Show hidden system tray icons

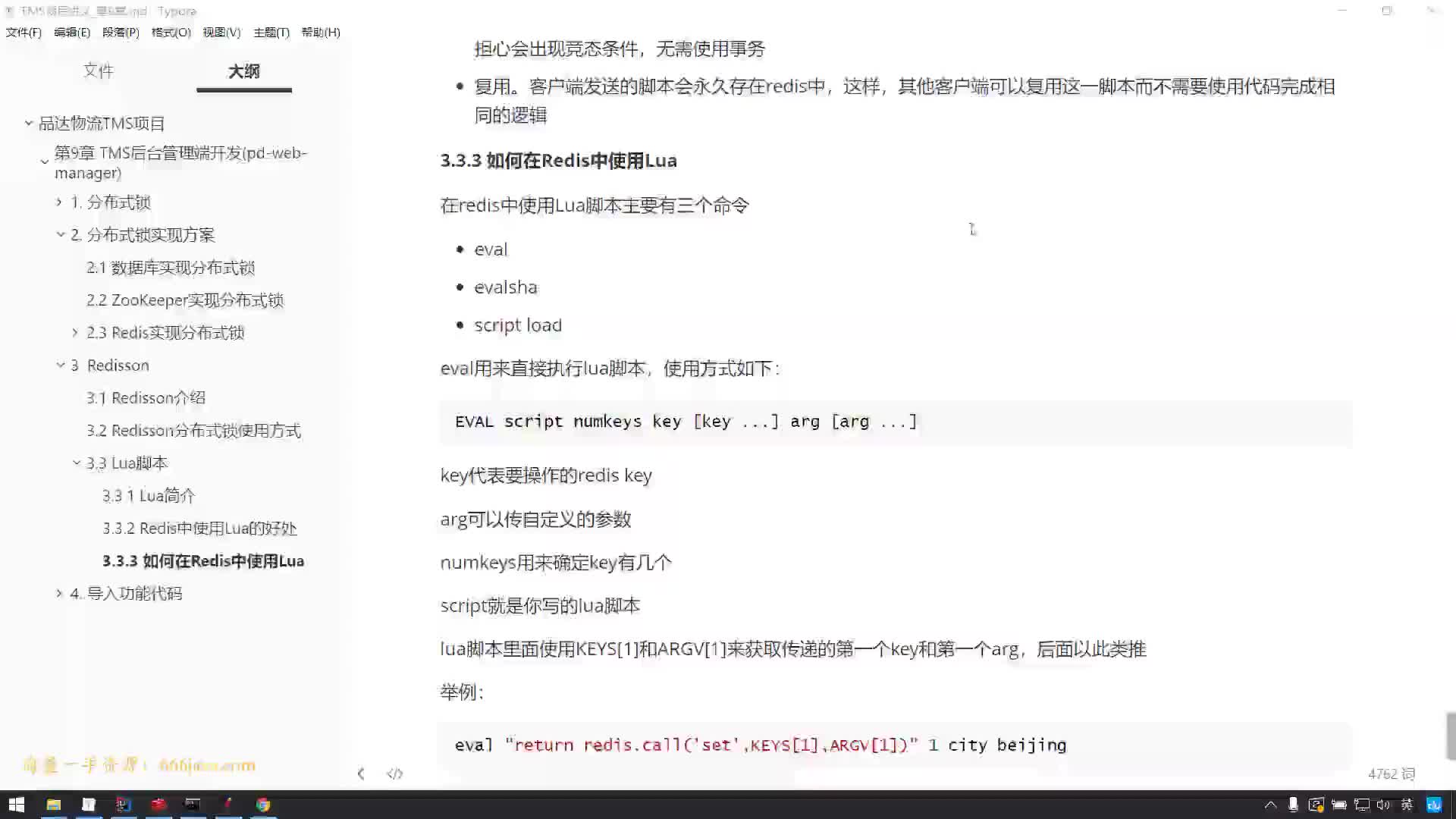1270,805
